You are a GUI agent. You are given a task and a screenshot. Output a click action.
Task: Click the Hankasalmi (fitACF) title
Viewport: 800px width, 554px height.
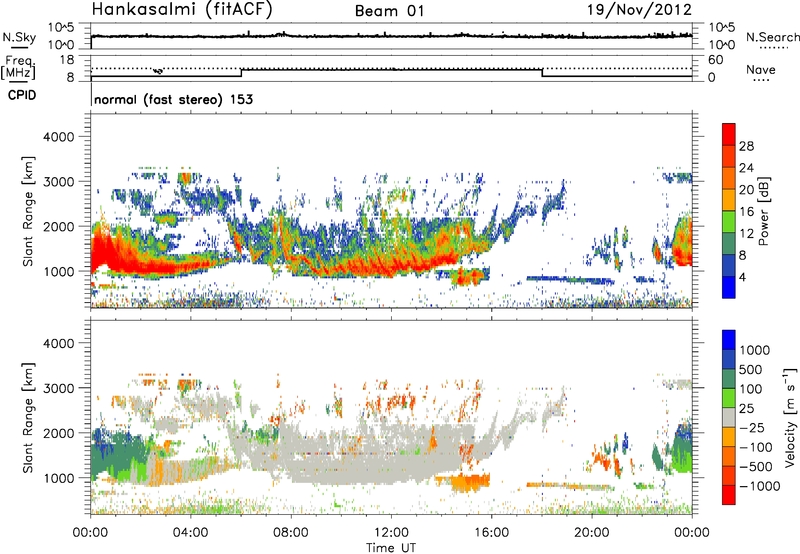pos(181,10)
